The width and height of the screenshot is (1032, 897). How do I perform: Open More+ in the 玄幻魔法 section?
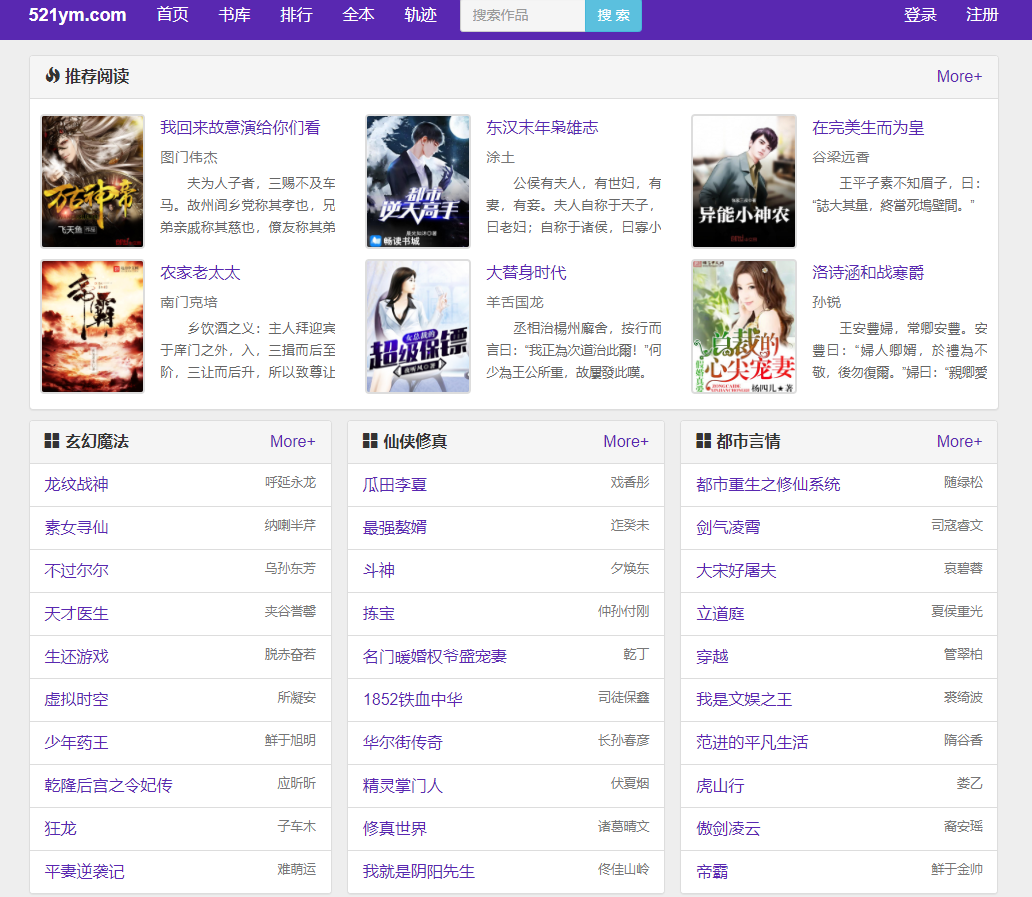tap(292, 442)
